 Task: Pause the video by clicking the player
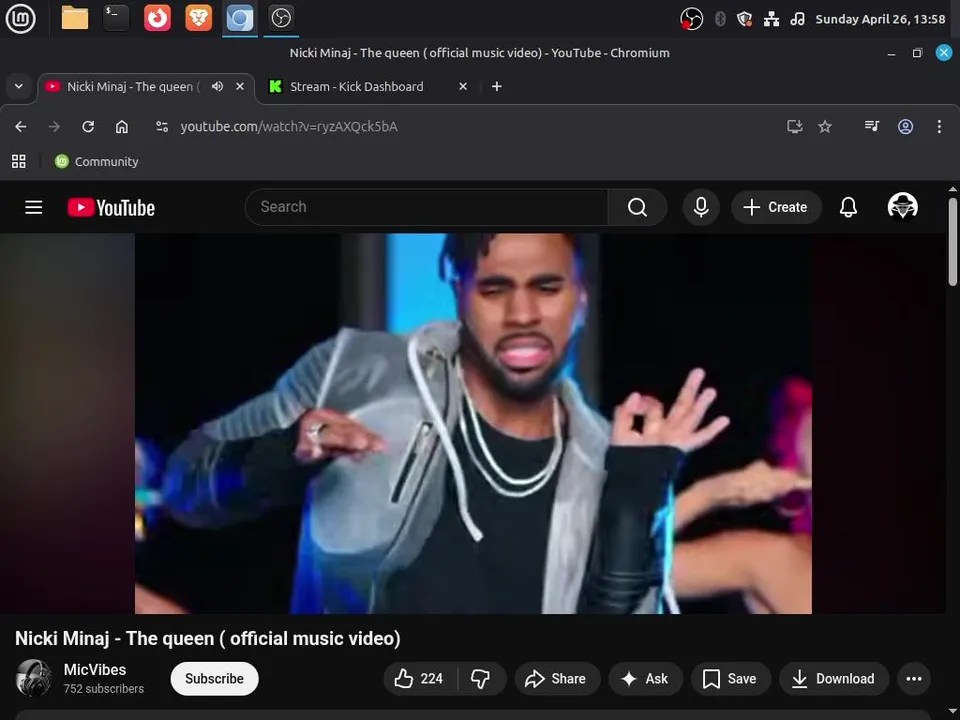[x=473, y=423]
